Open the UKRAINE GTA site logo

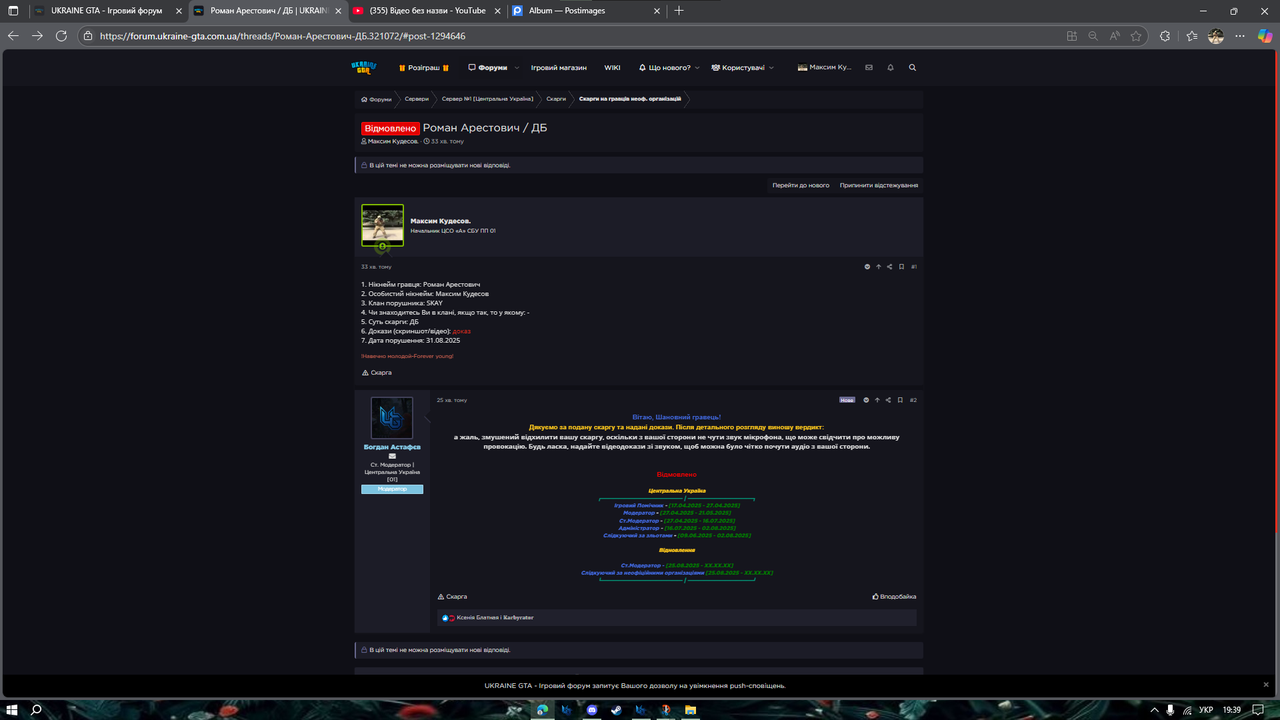pyautogui.click(x=364, y=67)
